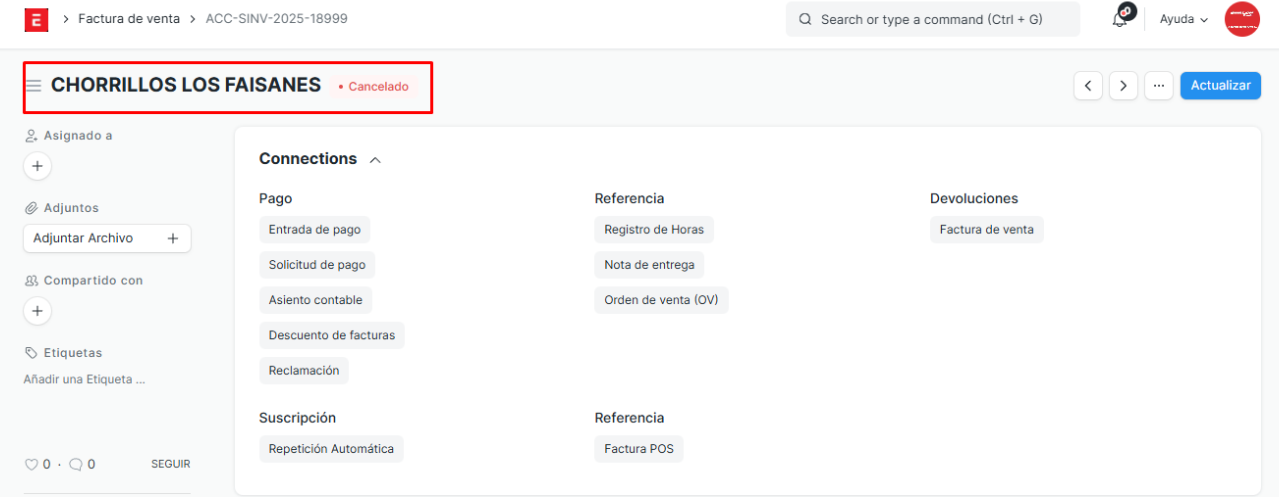The image size is (1279, 497).
Task: Open the user avatar menu
Action: [x=1242, y=19]
